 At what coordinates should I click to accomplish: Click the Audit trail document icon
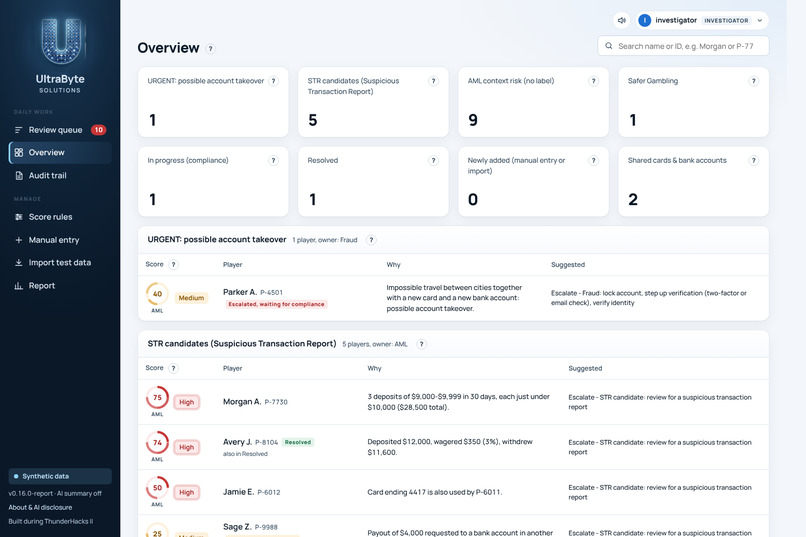pos(19,176)
